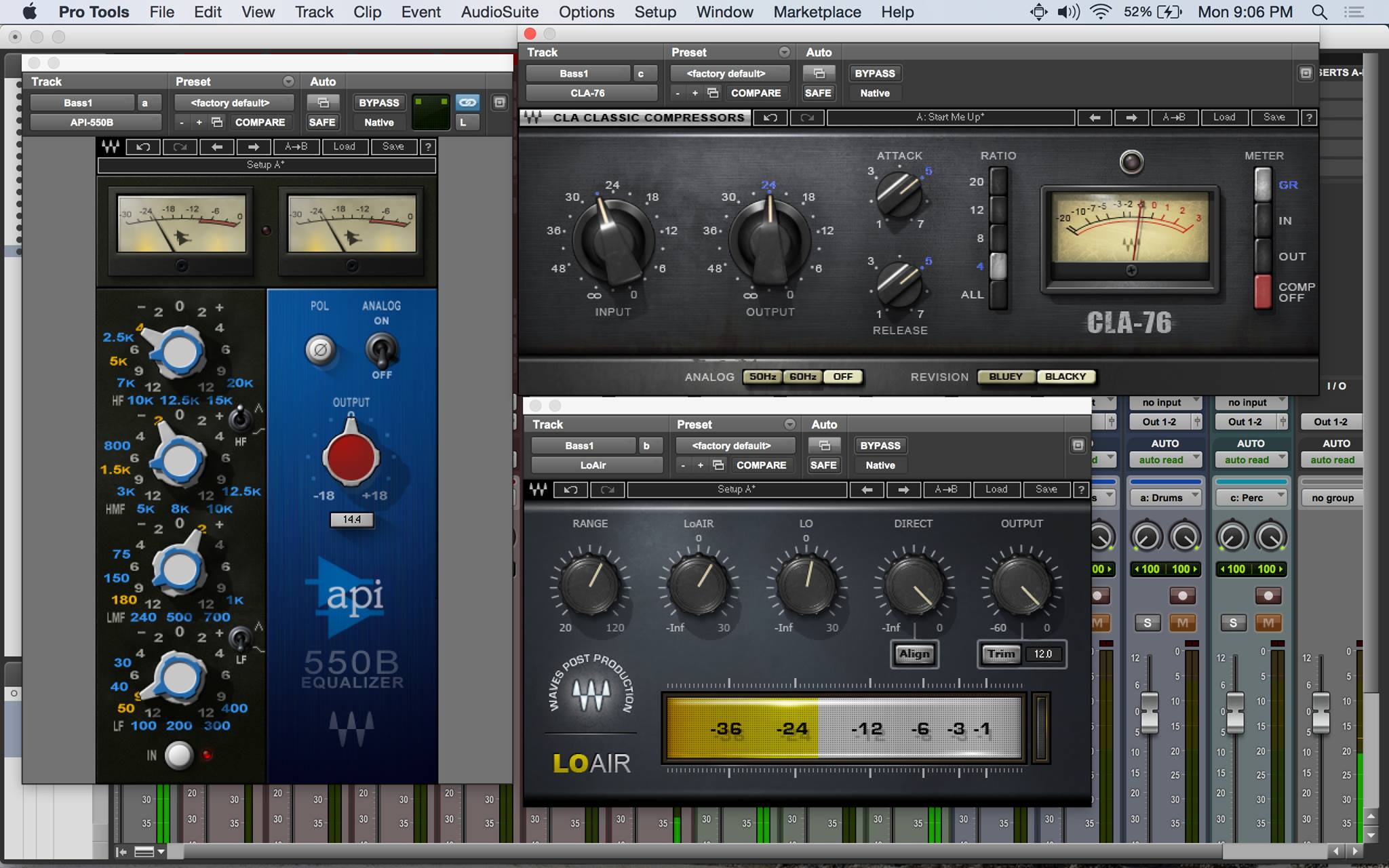Click target window icon in LoAir header

tap(1077, 446)
